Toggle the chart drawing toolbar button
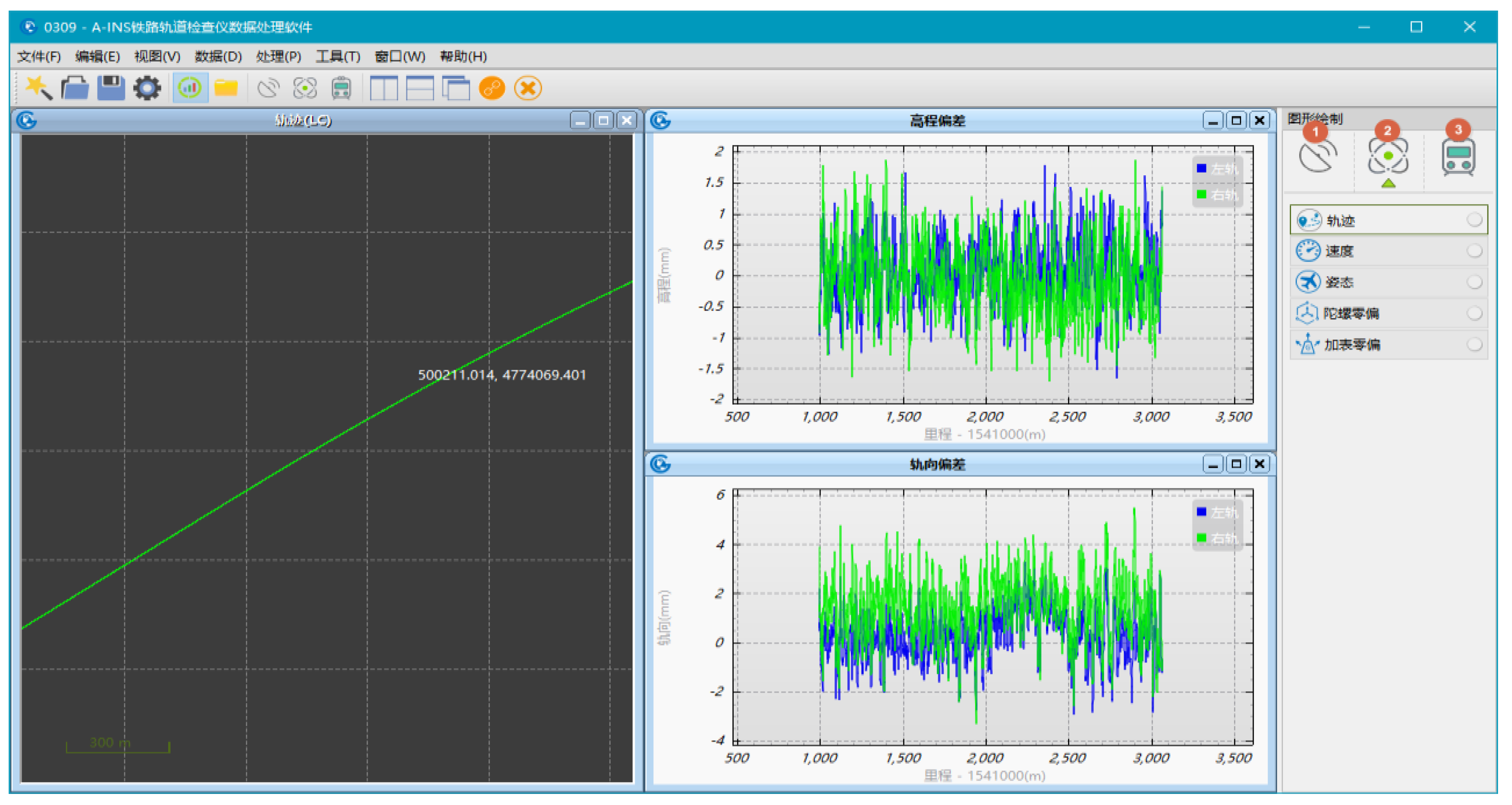This screenshot has height=805, width=1512. tap(190, 88)
